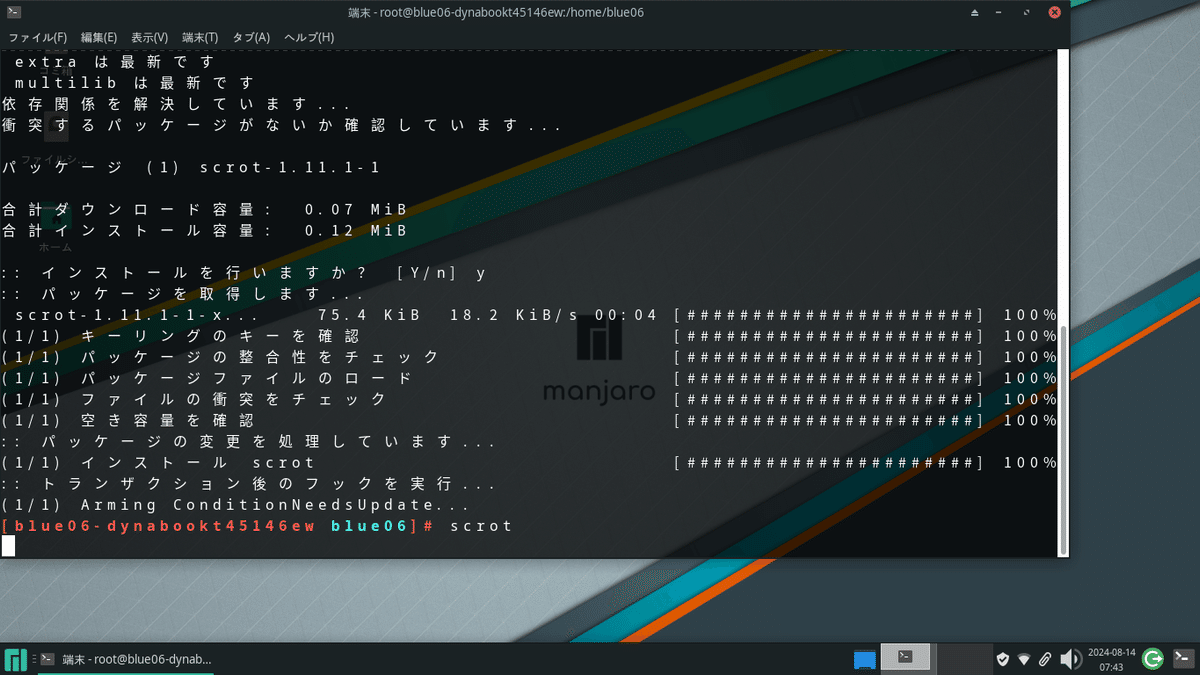Click the 'multilib は最新です' line
1200x675 pixels.
click(x=134, y=83)
